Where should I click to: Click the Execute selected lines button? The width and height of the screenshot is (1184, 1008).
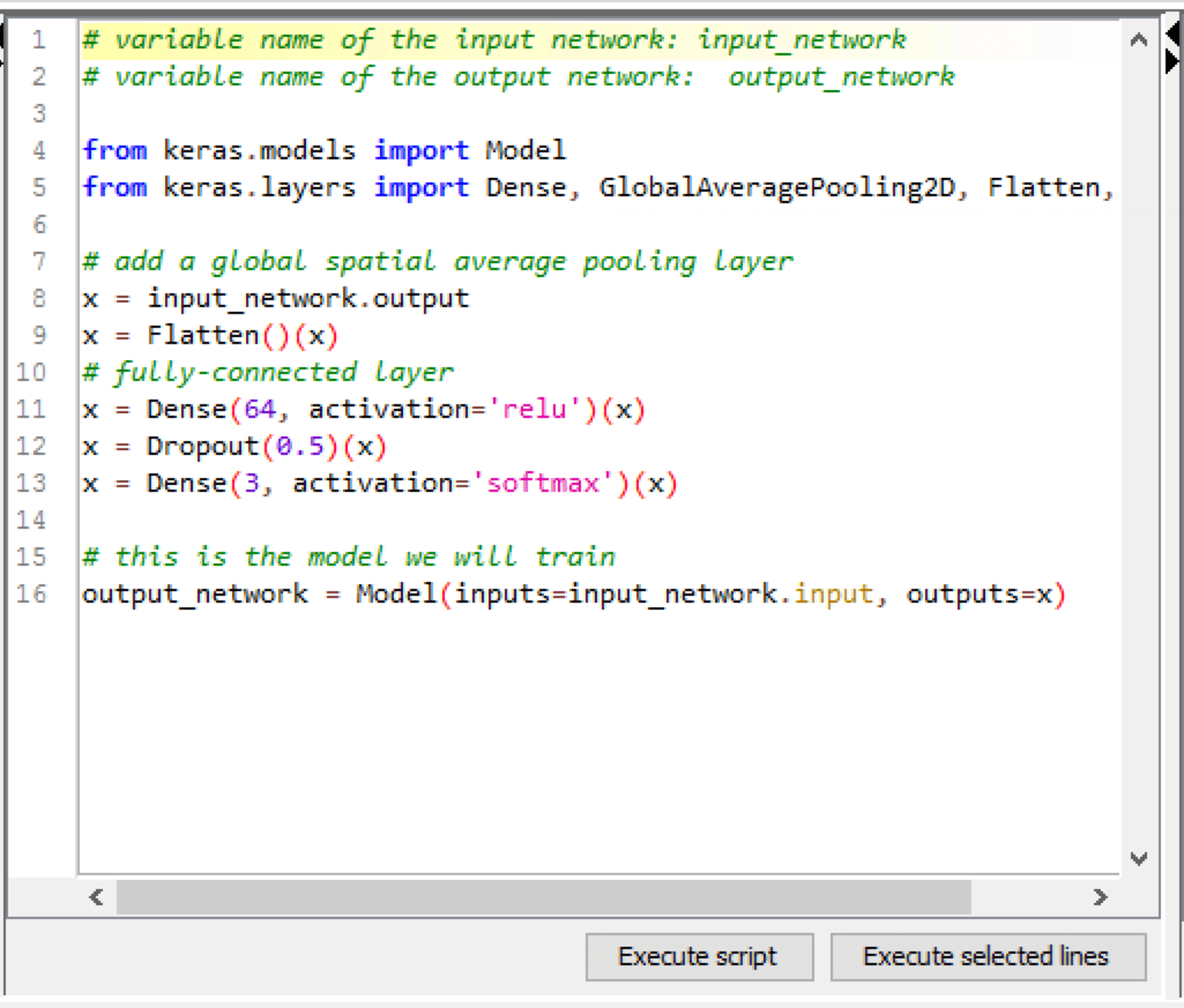pos(988,956)
